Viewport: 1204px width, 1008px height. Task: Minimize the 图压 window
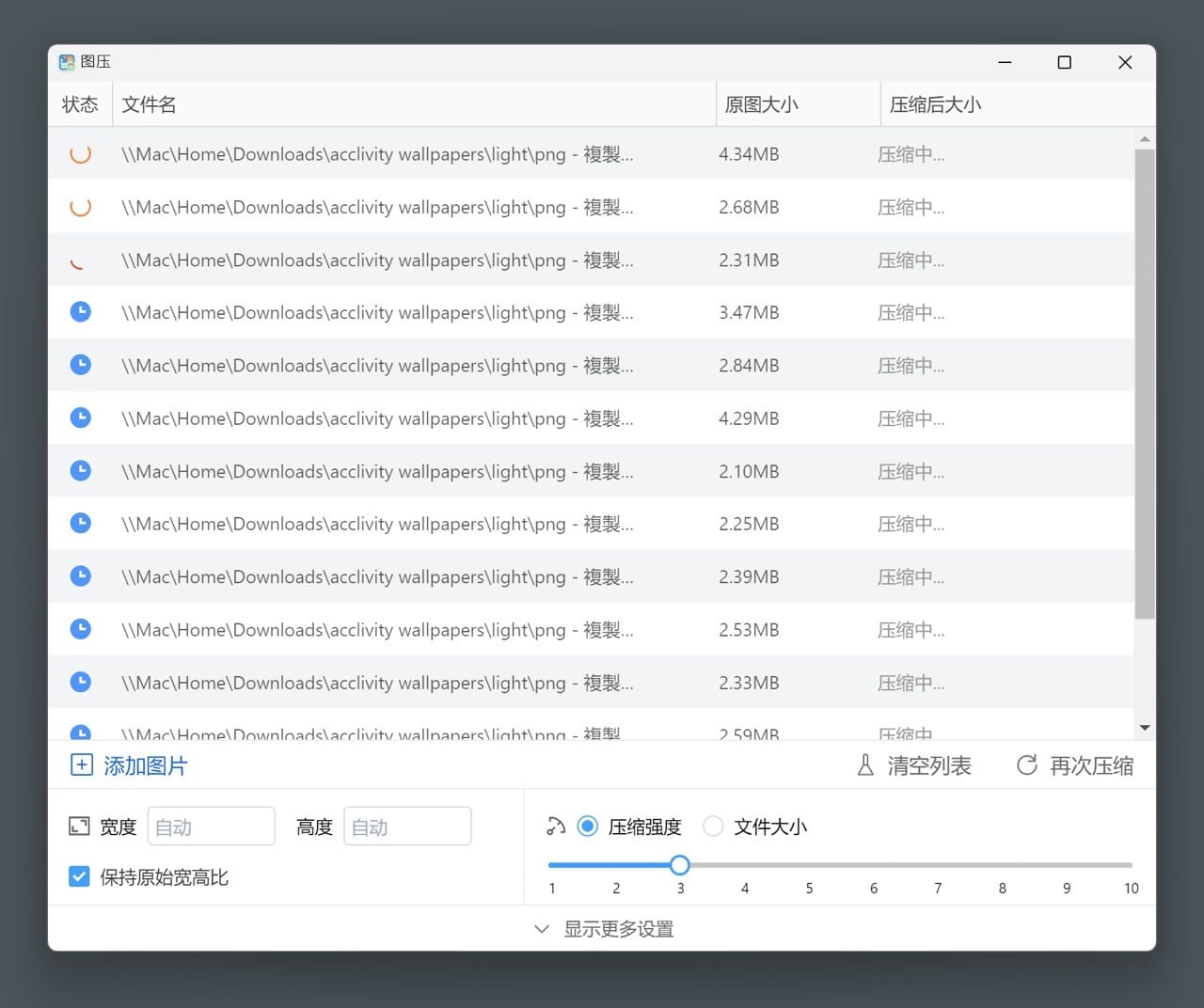(1005, 62)
